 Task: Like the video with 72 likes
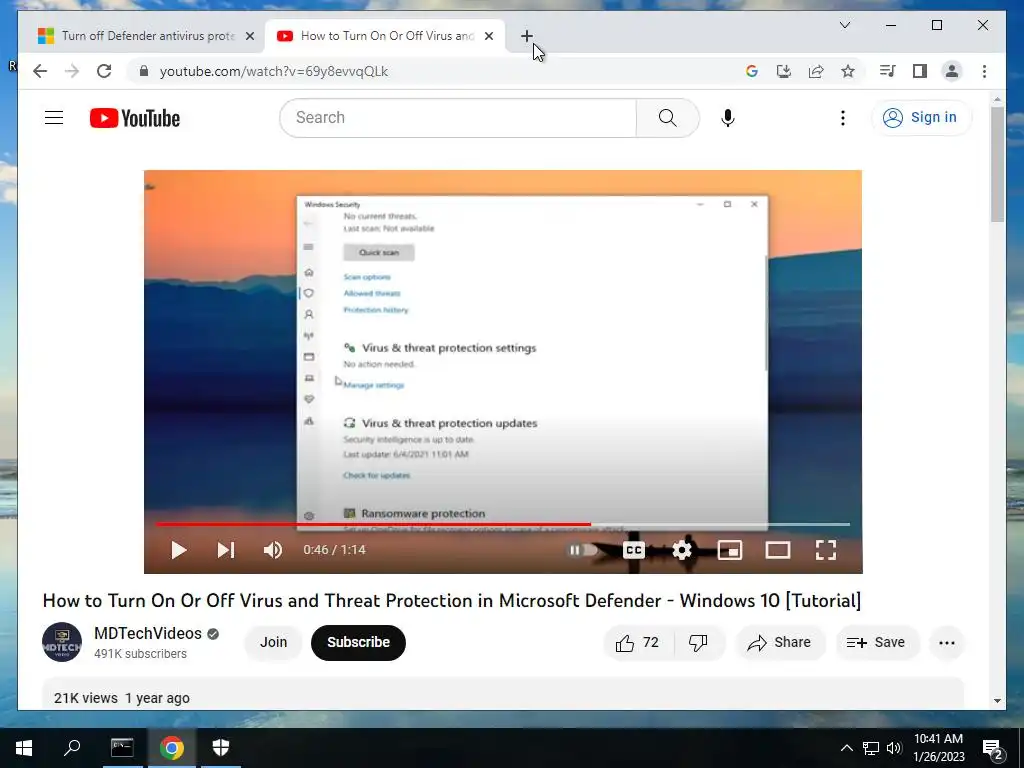(x=637, y=643)
